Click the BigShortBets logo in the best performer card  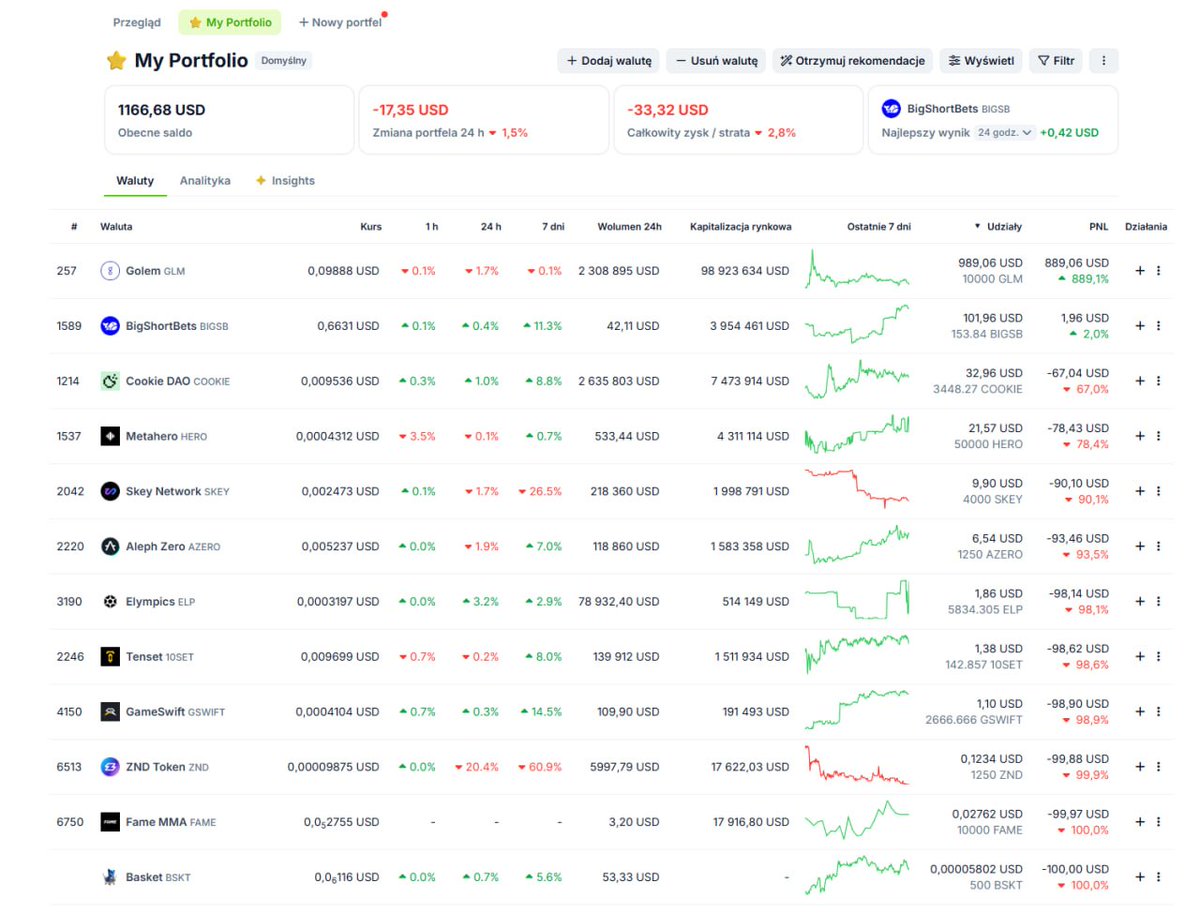click(891, 109)
